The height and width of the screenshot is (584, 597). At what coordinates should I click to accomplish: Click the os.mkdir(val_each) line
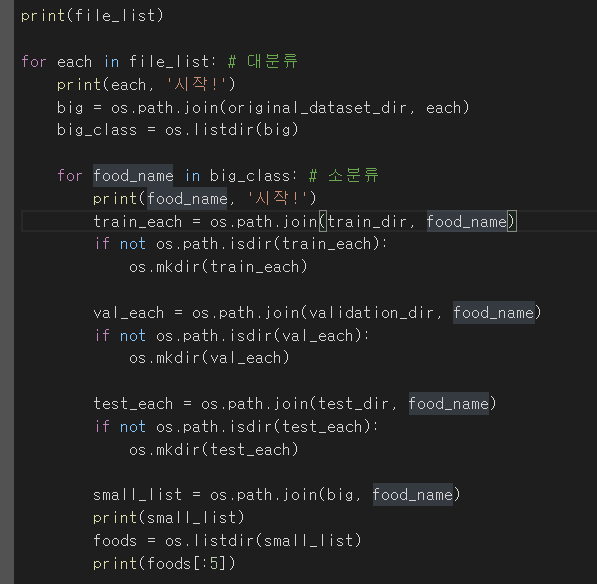(209, 358)
